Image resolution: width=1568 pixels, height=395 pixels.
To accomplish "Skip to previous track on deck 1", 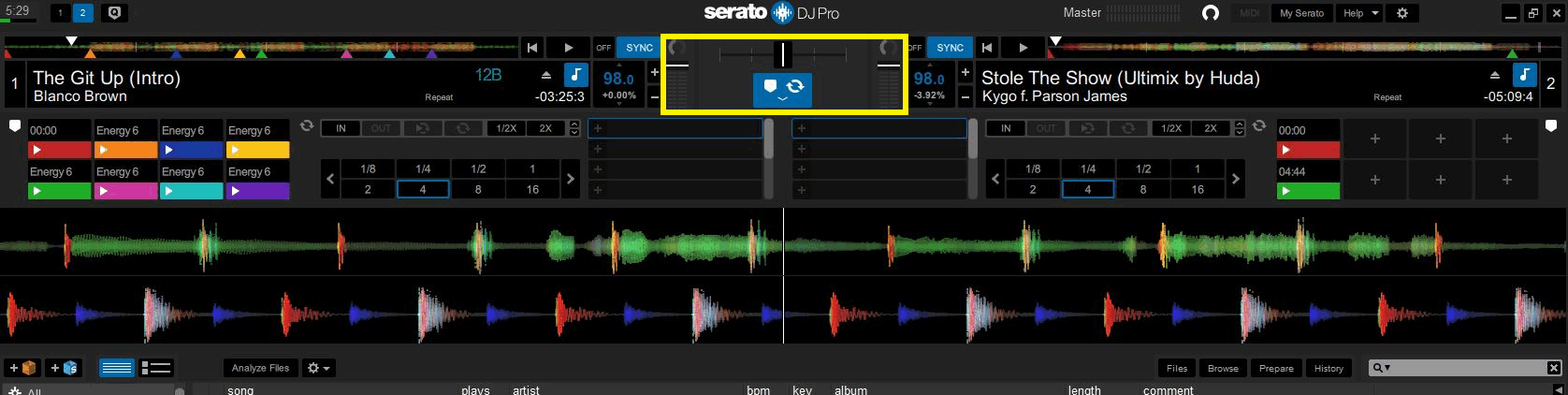I will tap(532, 48).
